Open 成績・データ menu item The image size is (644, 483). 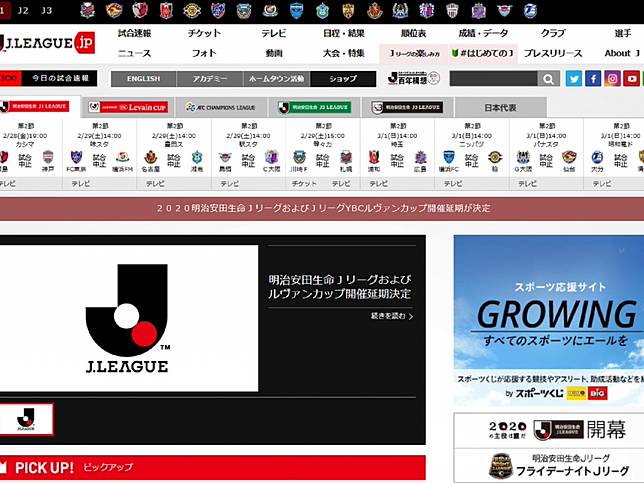point(483,33)
